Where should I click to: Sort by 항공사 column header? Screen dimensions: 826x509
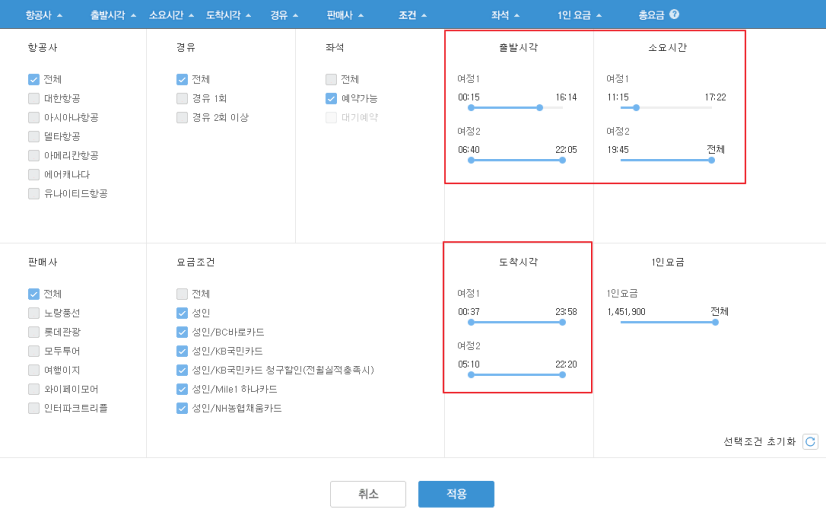tap(44, 15)
